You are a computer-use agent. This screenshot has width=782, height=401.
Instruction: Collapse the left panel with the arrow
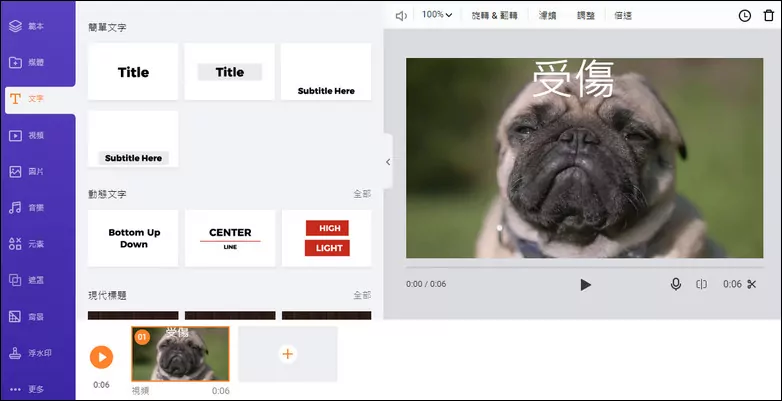[388, 162]
